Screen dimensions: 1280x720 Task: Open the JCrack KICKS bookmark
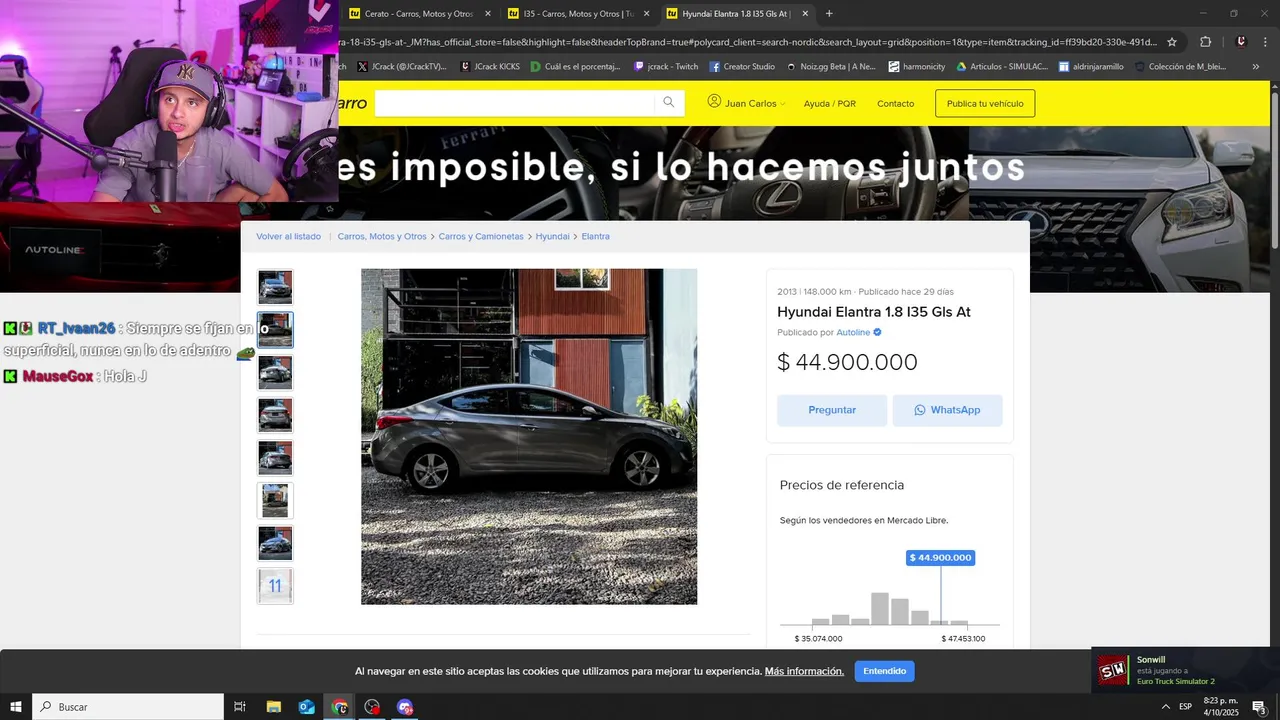coord(490,67)
